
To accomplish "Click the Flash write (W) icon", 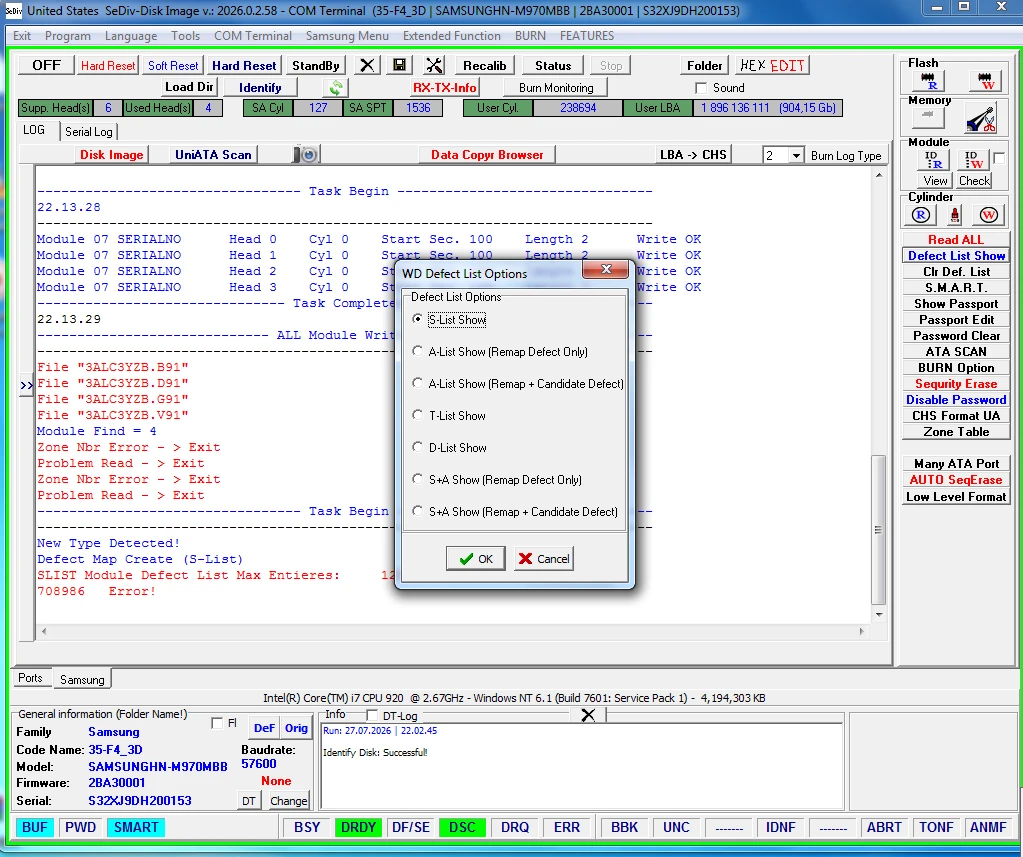I will coord(985,81).
